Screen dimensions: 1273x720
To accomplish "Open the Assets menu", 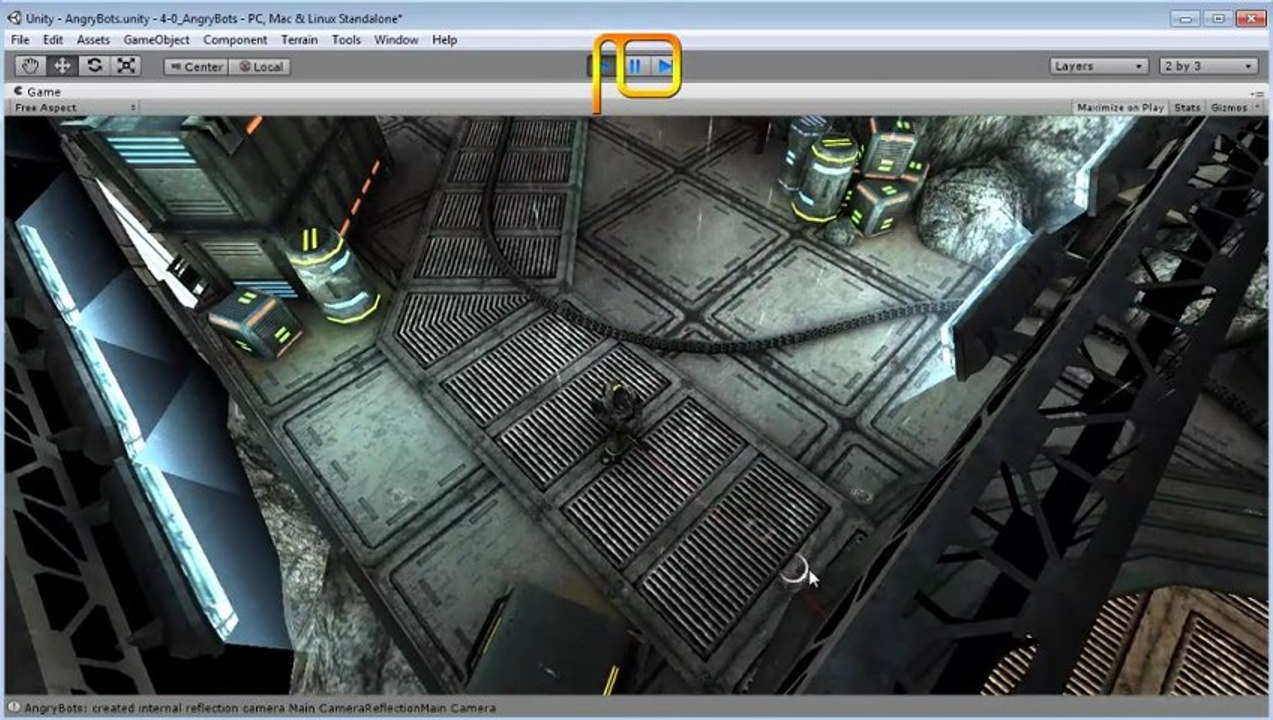I will coord(93,40).
